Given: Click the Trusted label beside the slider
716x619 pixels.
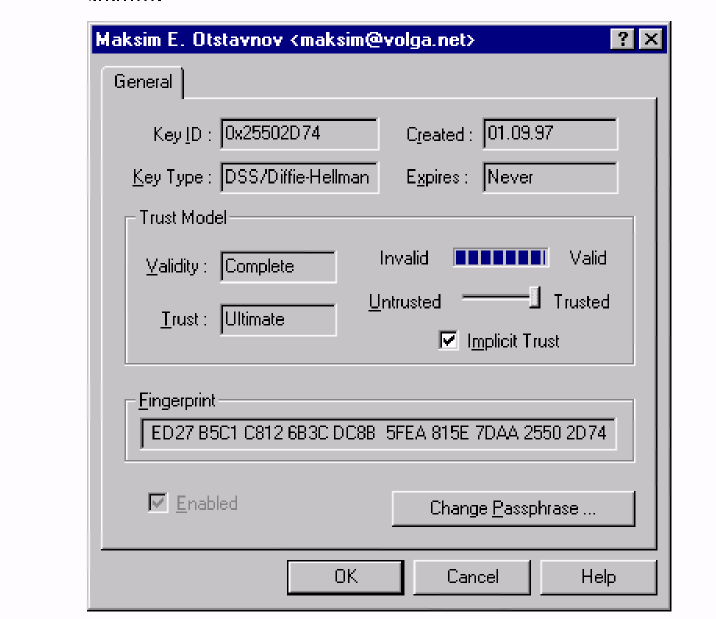Looking at the screenshot, I should [x=581, y=302].
